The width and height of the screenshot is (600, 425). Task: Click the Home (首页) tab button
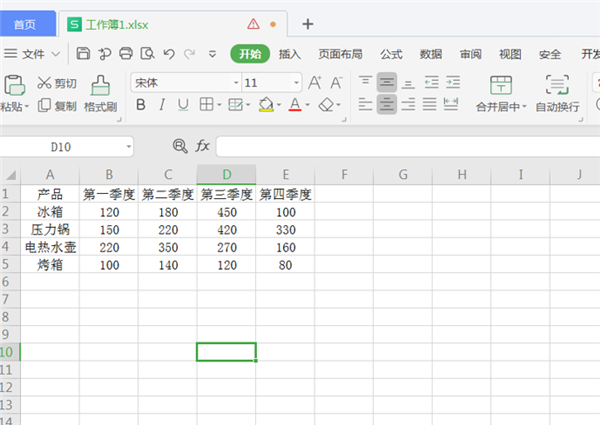(27, 23)
